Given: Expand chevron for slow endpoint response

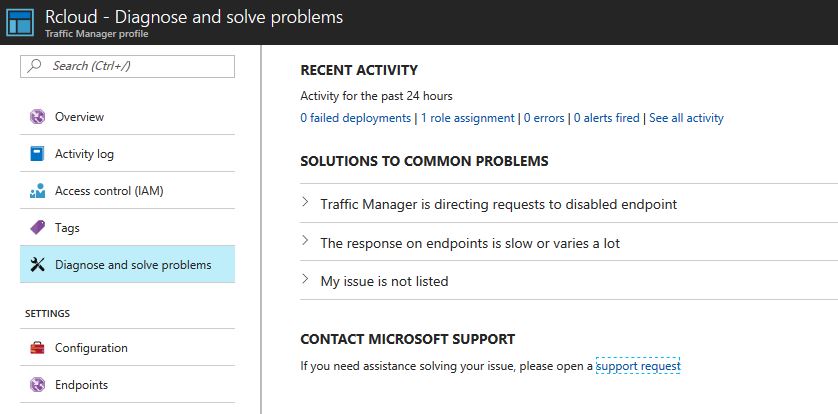Looking at the screenshot, I should pyautogui.click(x=305, y=240).
